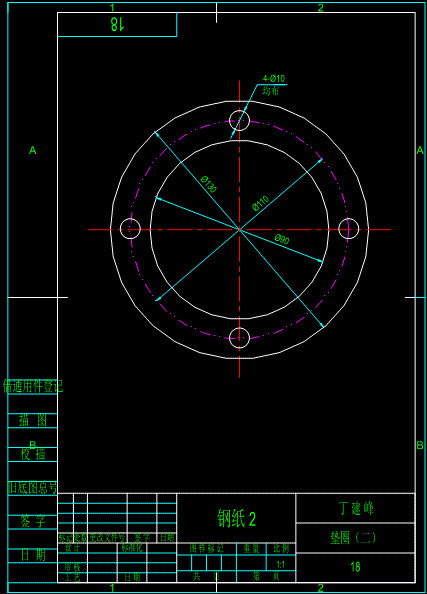The width and height of the screenshot is (427, 594).
Task: Click the 校描 label in margin
Action: point(33,454)
